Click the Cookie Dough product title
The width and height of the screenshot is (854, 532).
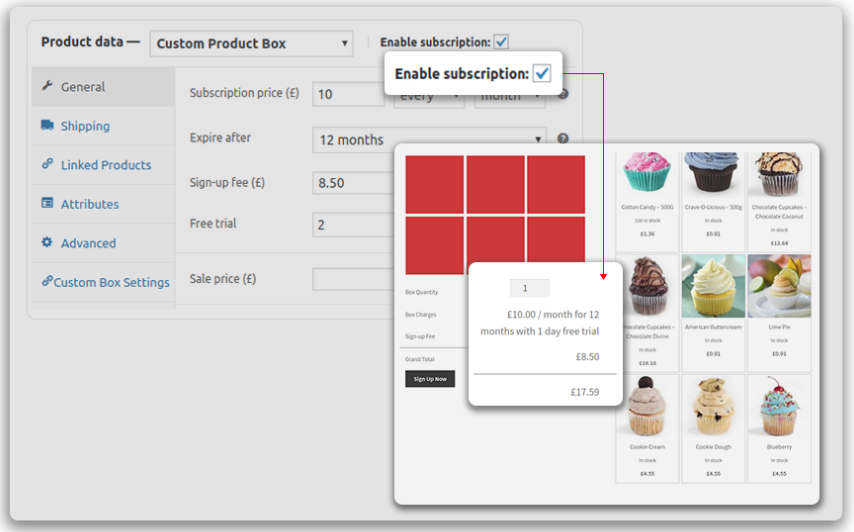pyautogui.click(x=713, y=447)
